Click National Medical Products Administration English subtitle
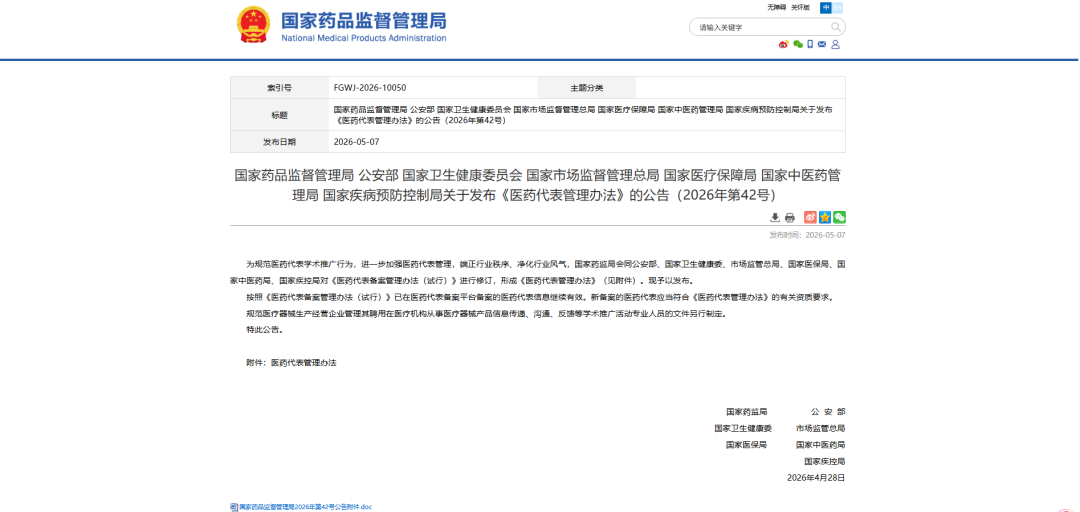 (364, 38)
